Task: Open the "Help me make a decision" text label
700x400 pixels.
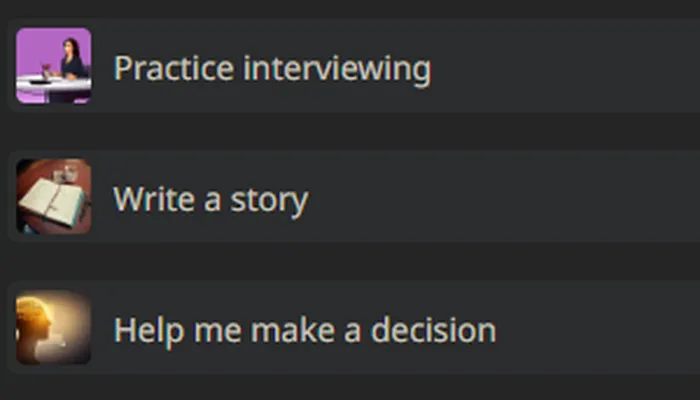Action: coord(304,330)
